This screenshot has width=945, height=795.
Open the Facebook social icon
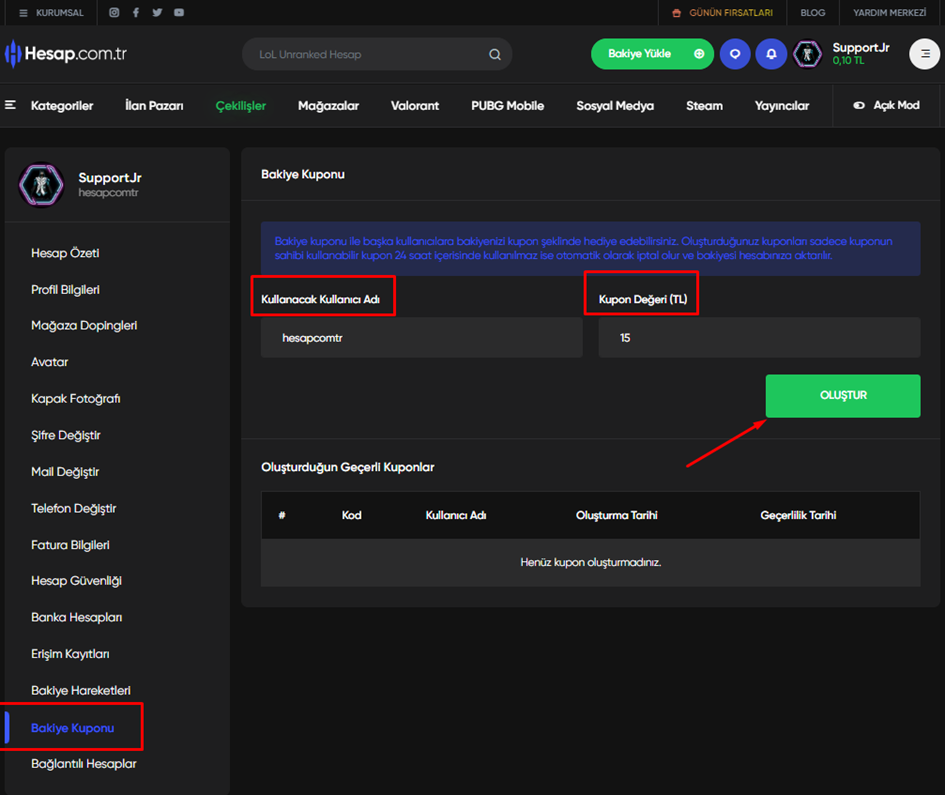tap(136, 13)
